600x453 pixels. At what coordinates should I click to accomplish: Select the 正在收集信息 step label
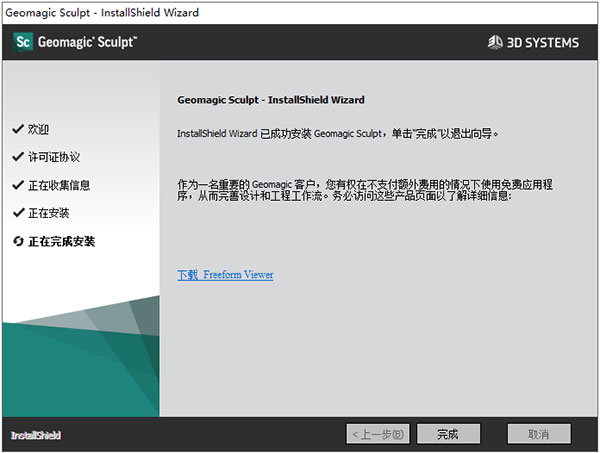click(x=59, y=186)
